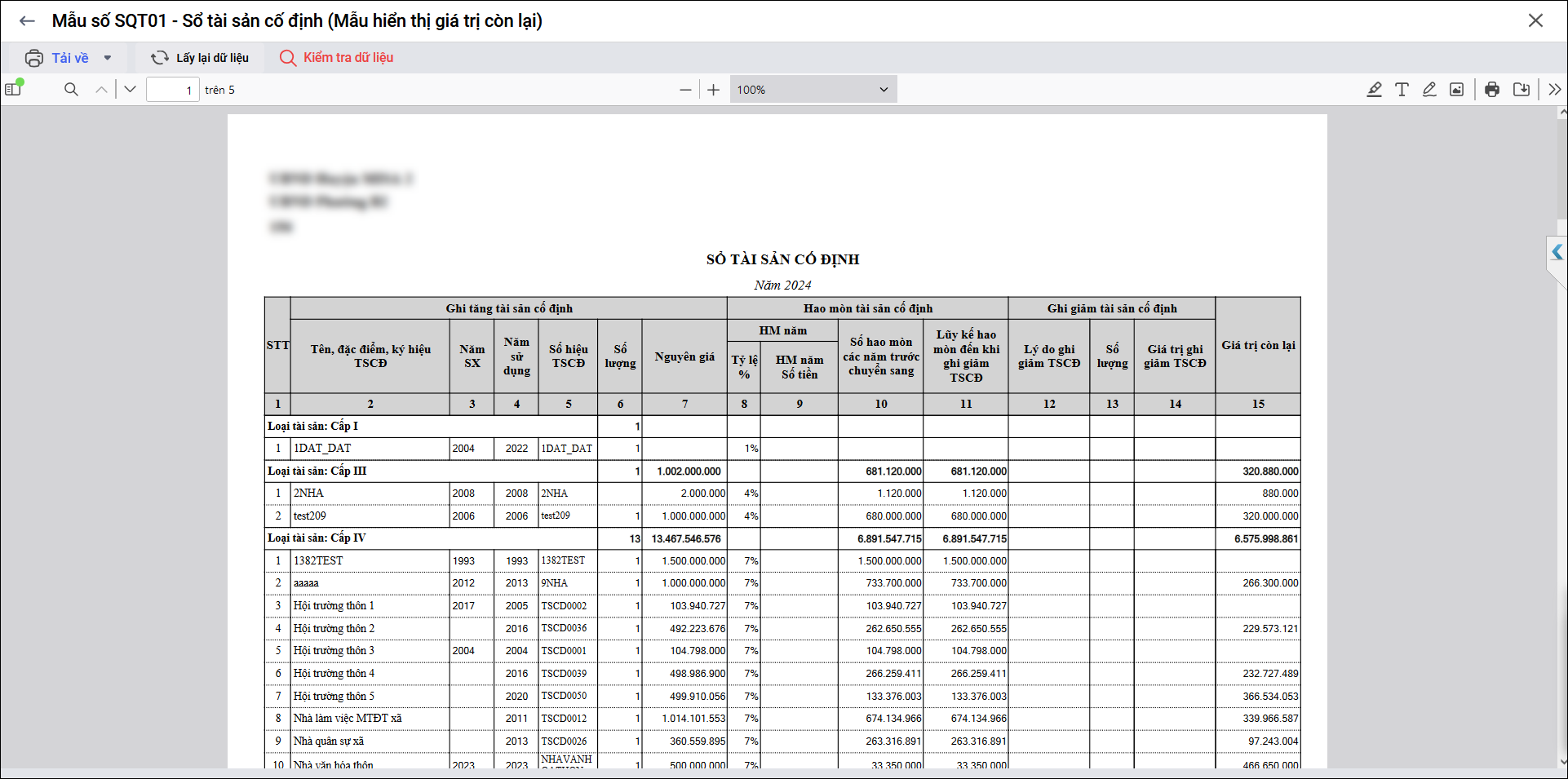Zoom in with the plus button
The width and height of the screenshot is (1568, 779).
(x=714, y=90)
